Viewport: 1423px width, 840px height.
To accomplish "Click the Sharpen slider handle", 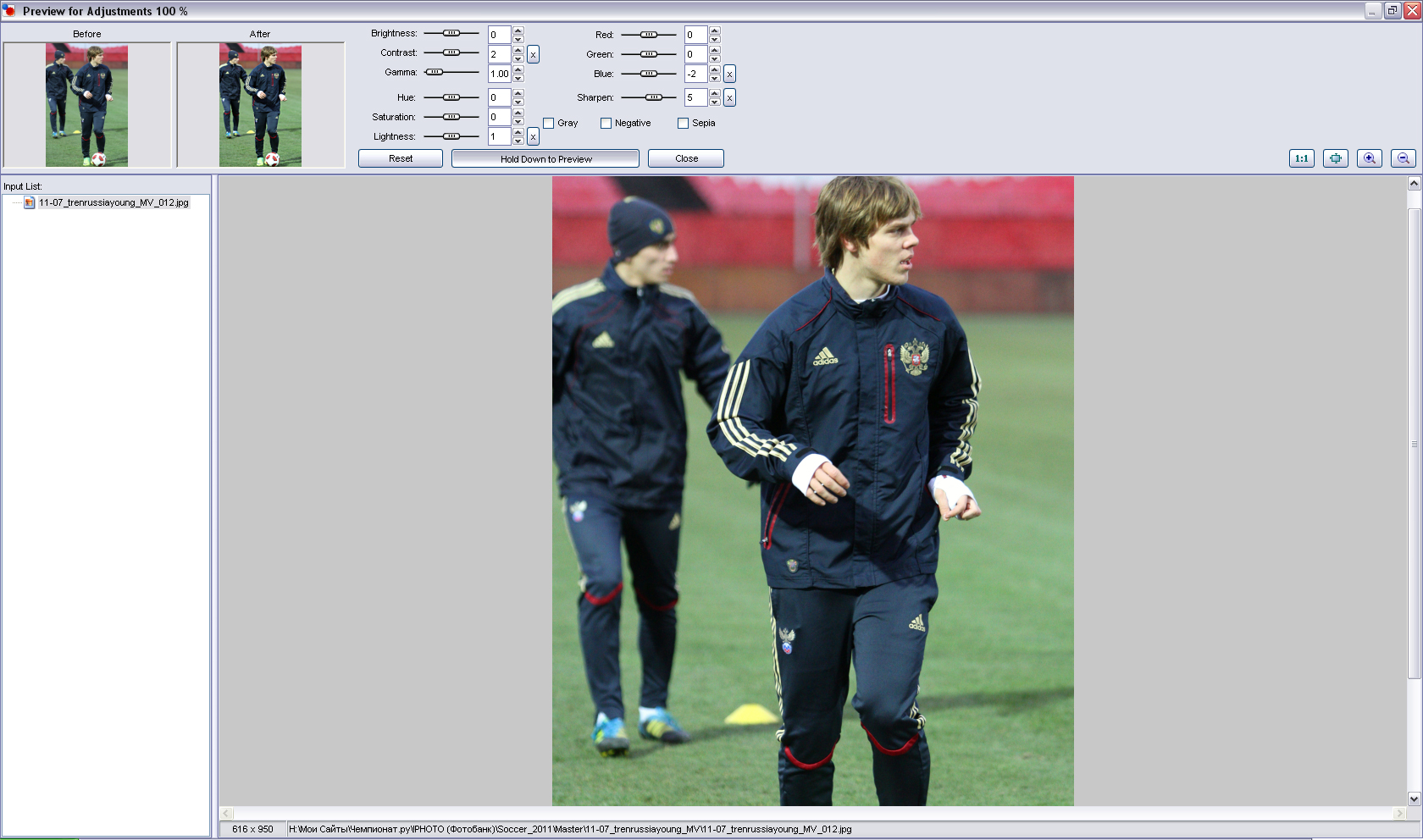I will [x=653, y=97].
